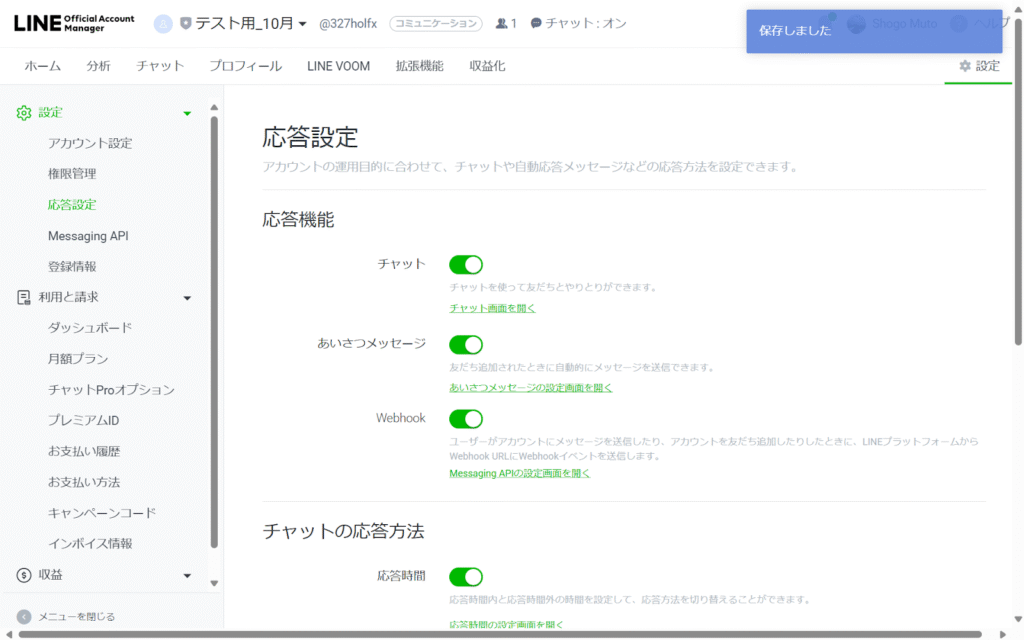This screenshot has height=640, width=1024.
Task: Click the chat speech bubble icon in header
Action: tap(537, 23)
